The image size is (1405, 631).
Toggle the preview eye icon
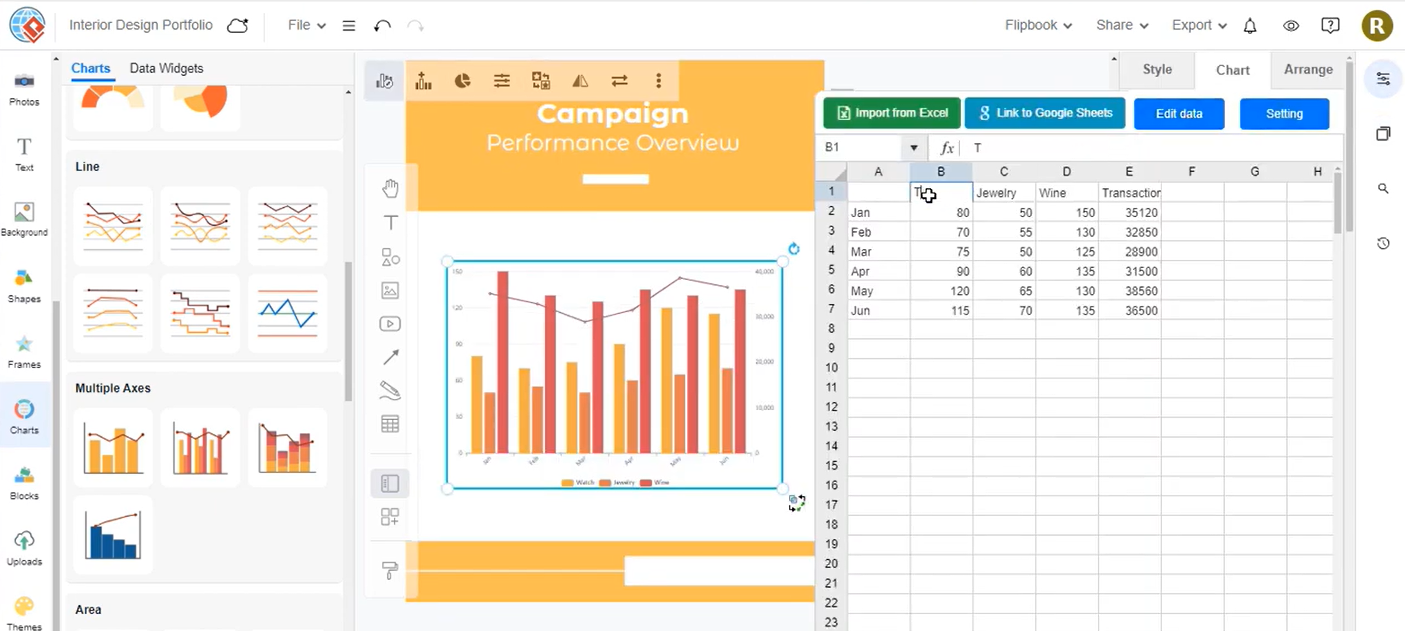1291,26
